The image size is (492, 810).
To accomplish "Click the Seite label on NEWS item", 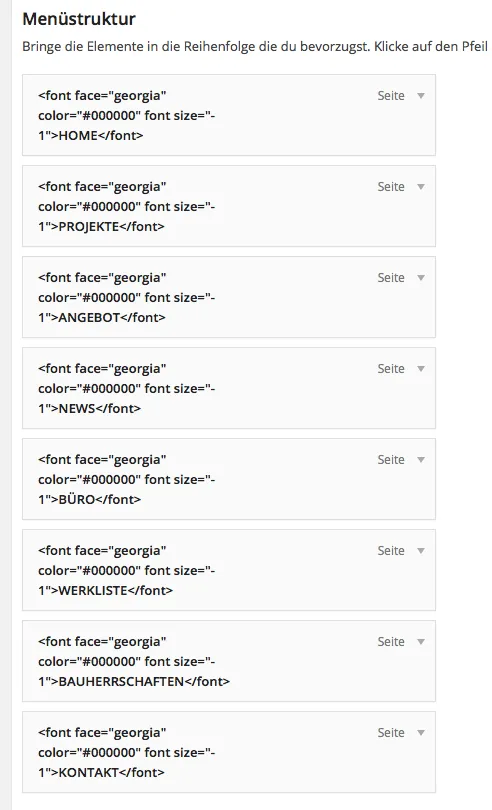I will pyautogui.click(x=391, y=368).
